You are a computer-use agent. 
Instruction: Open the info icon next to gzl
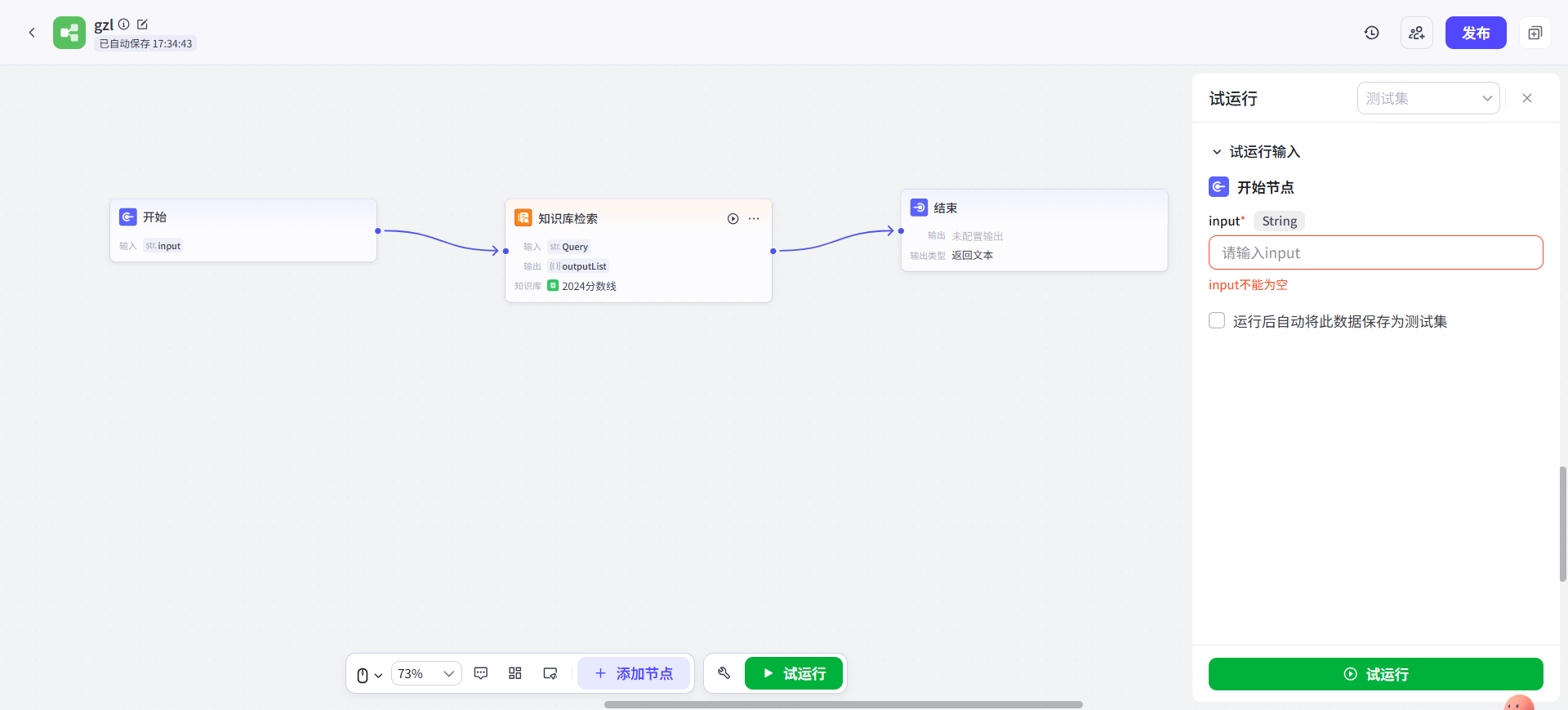click(124, 25)
